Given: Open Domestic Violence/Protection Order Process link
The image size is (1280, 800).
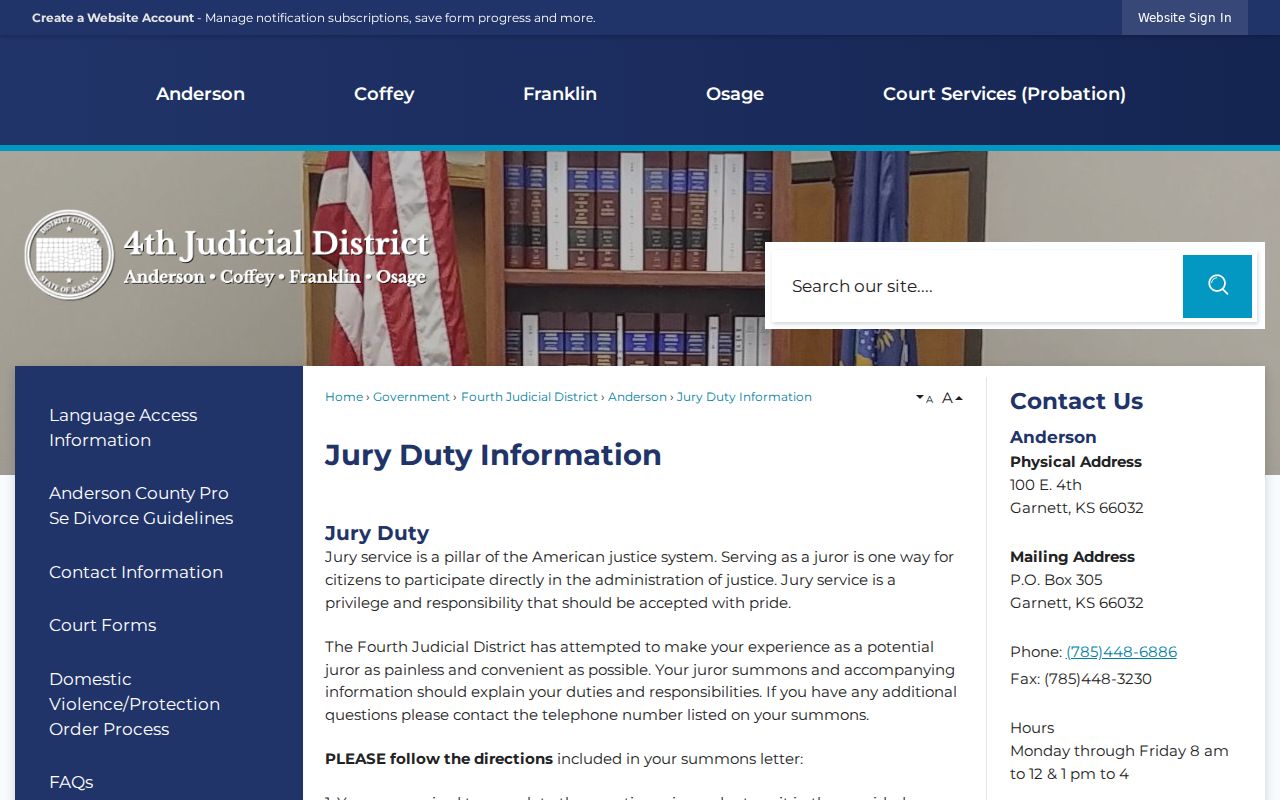Looking at the screenshot, I should pyautogui.click(x=134, y=704).
